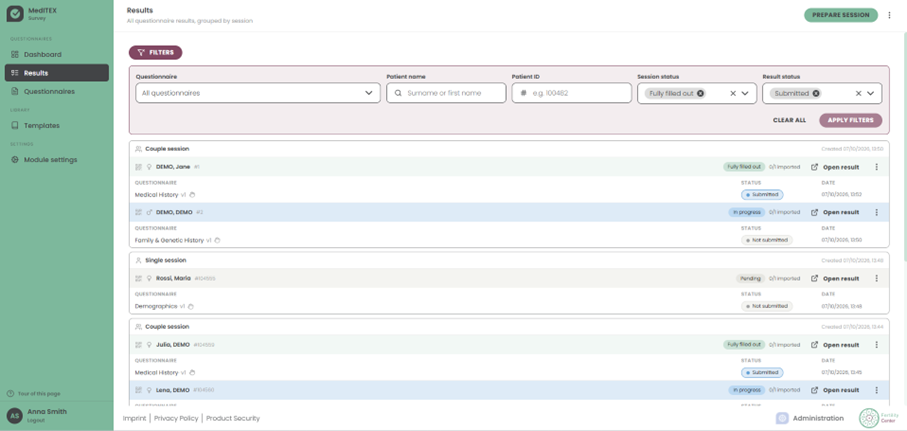Click Clear All filters
Viewport: 907px width, 431px height.
tap(789, 120)
